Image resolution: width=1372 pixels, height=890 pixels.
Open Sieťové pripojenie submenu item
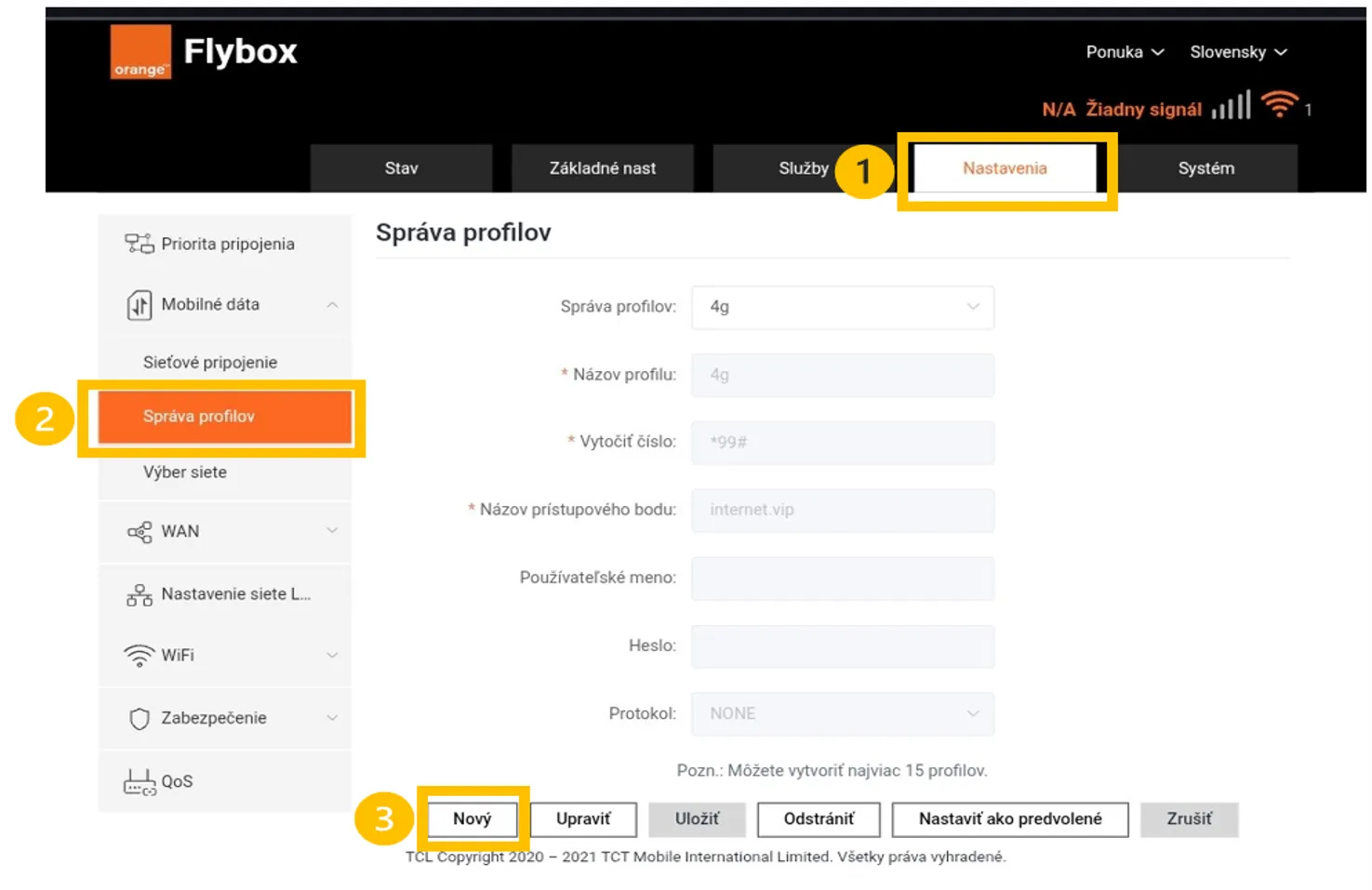click(x=225, y=363)
